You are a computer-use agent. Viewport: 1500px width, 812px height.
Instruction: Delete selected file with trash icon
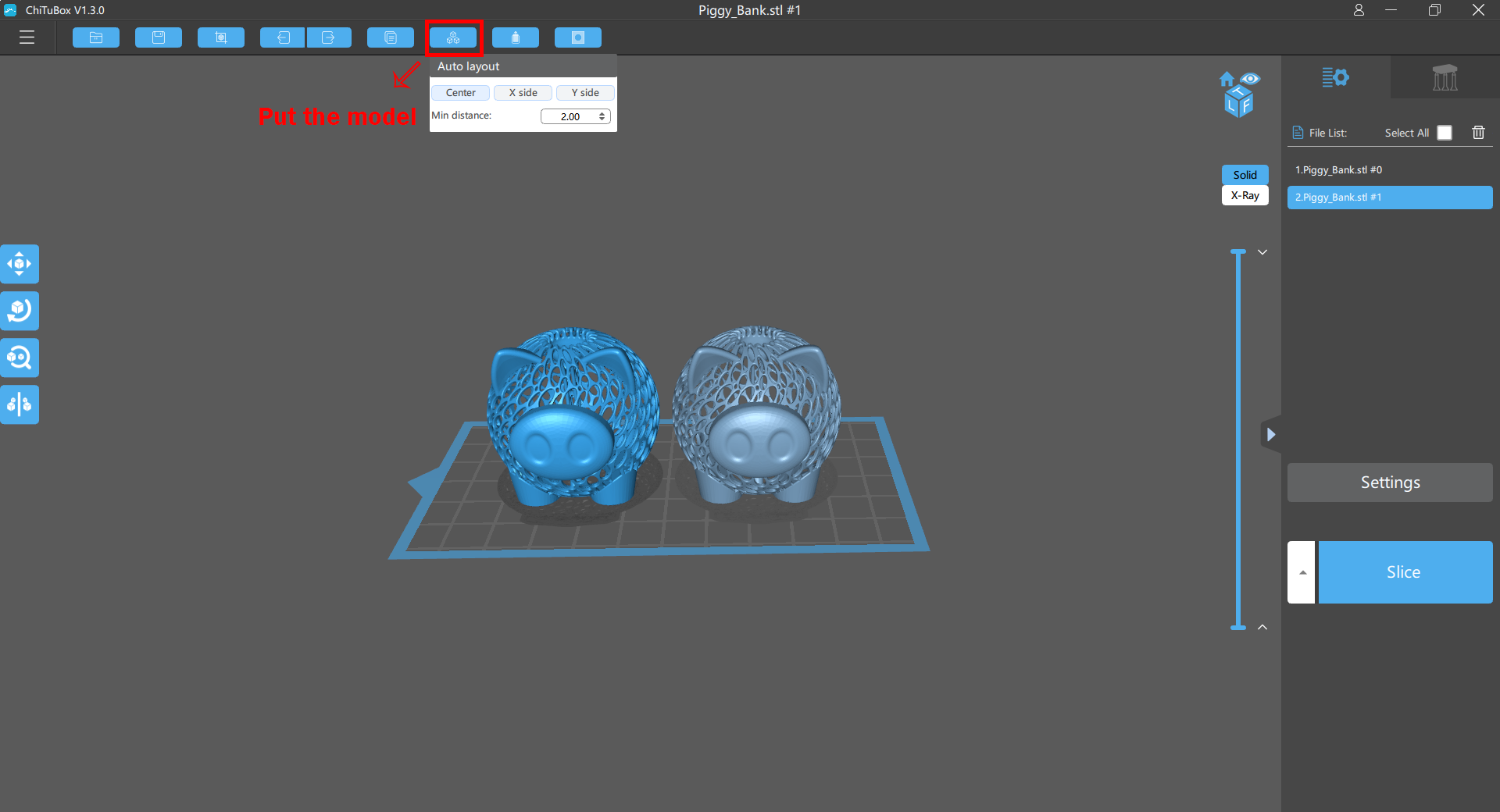click(1478, 133)
